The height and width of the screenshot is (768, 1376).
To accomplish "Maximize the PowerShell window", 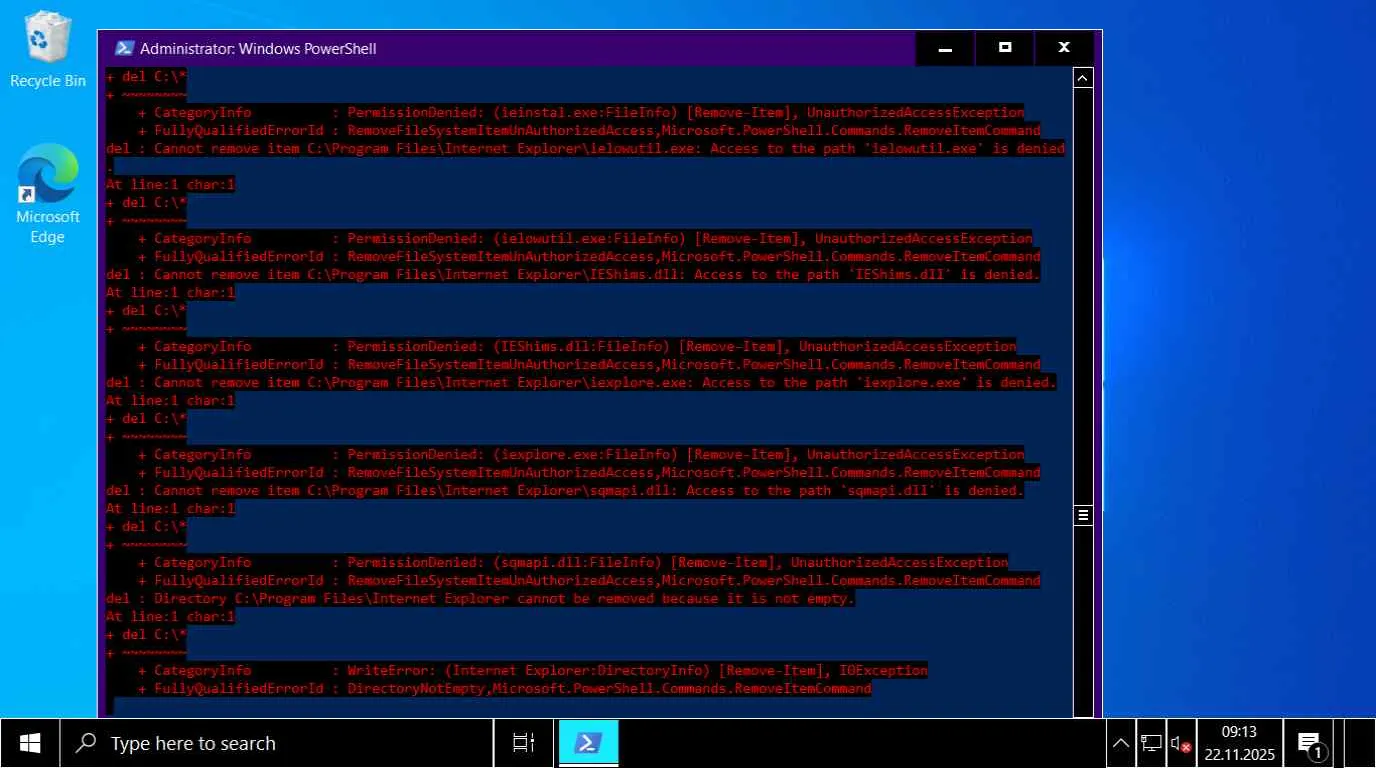I will coord(1004,48).
